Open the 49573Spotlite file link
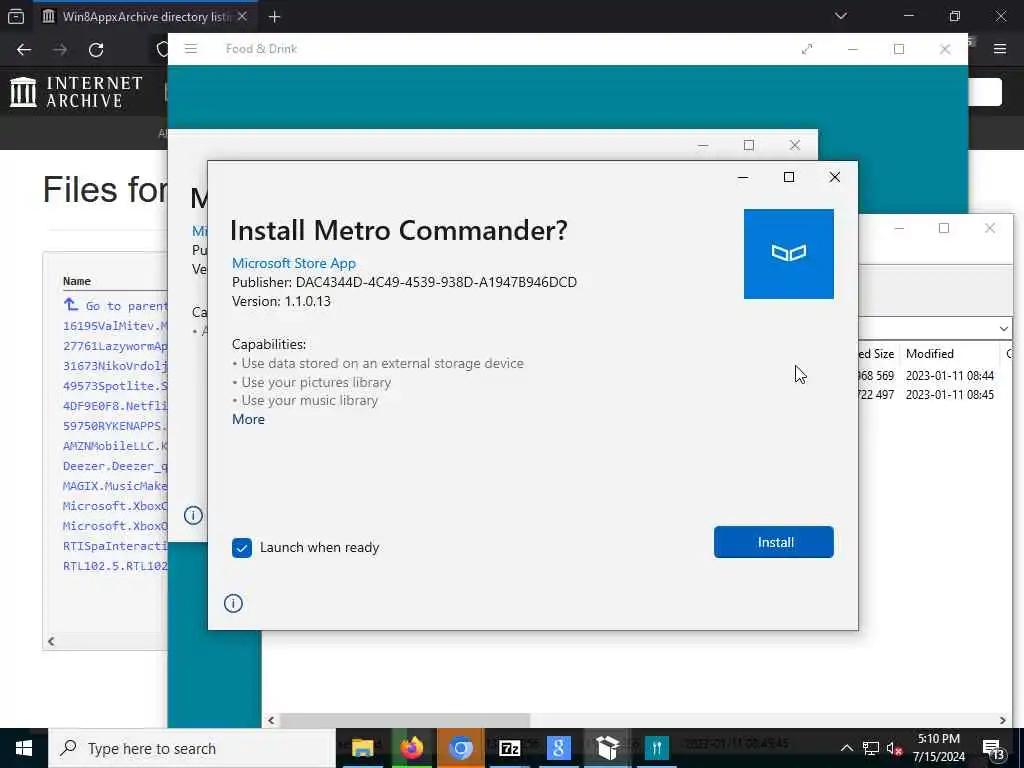1024x768 pixels. pos(115,386)
